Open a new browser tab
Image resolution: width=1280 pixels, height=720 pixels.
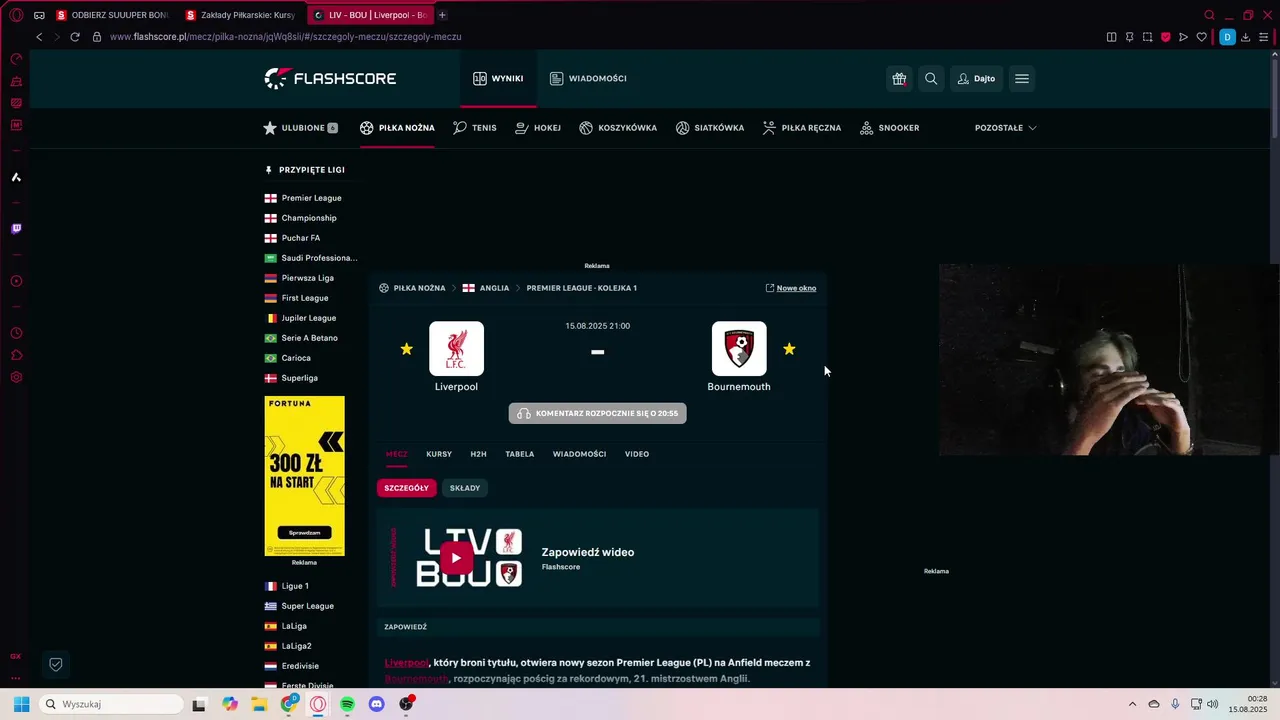click(x=442, y=15)
